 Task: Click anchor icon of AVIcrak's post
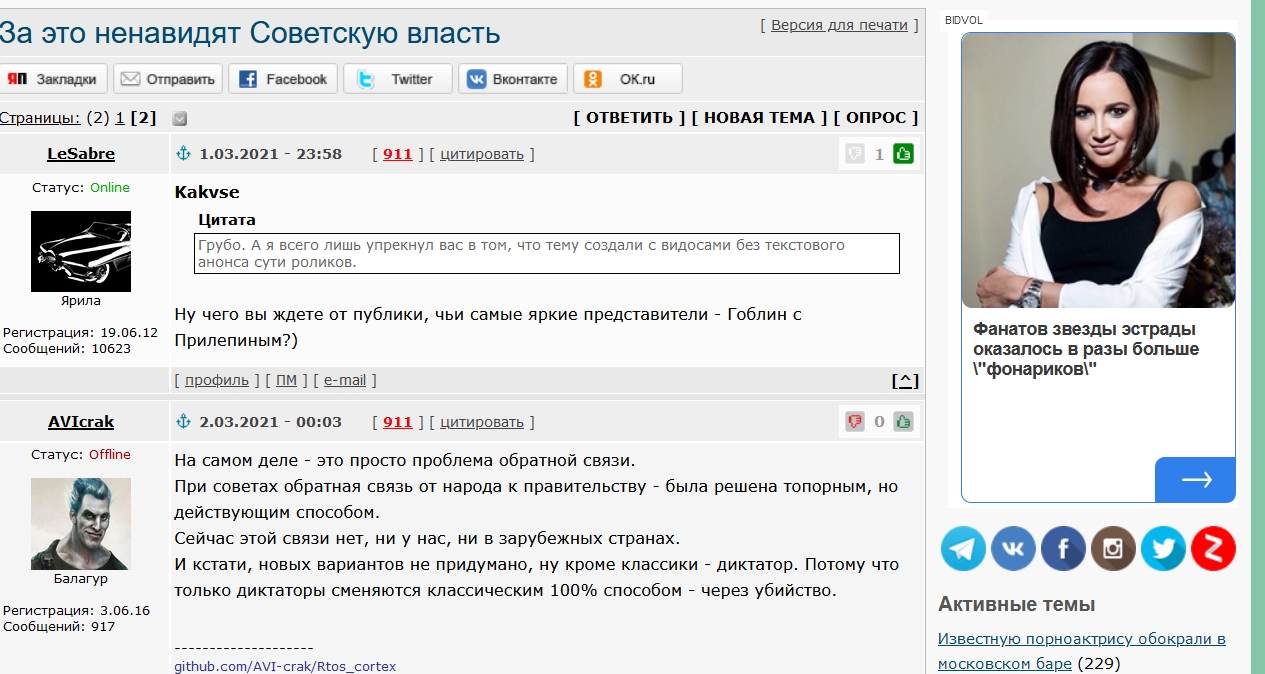click(x=183, y=421)
